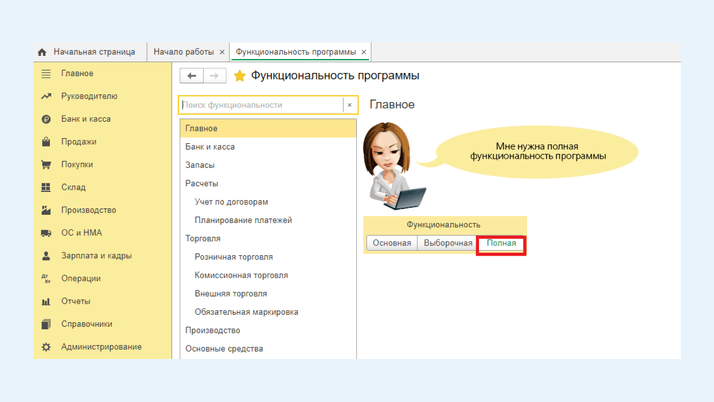Open the Банк и касса sidebar section
Screen dimensions: 714x402
[x=86, y=119]
